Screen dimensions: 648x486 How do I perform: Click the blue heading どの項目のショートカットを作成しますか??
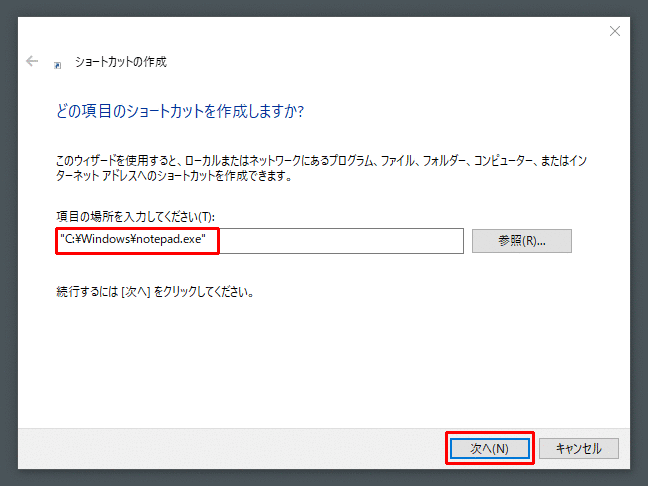[x=180, y=111]
